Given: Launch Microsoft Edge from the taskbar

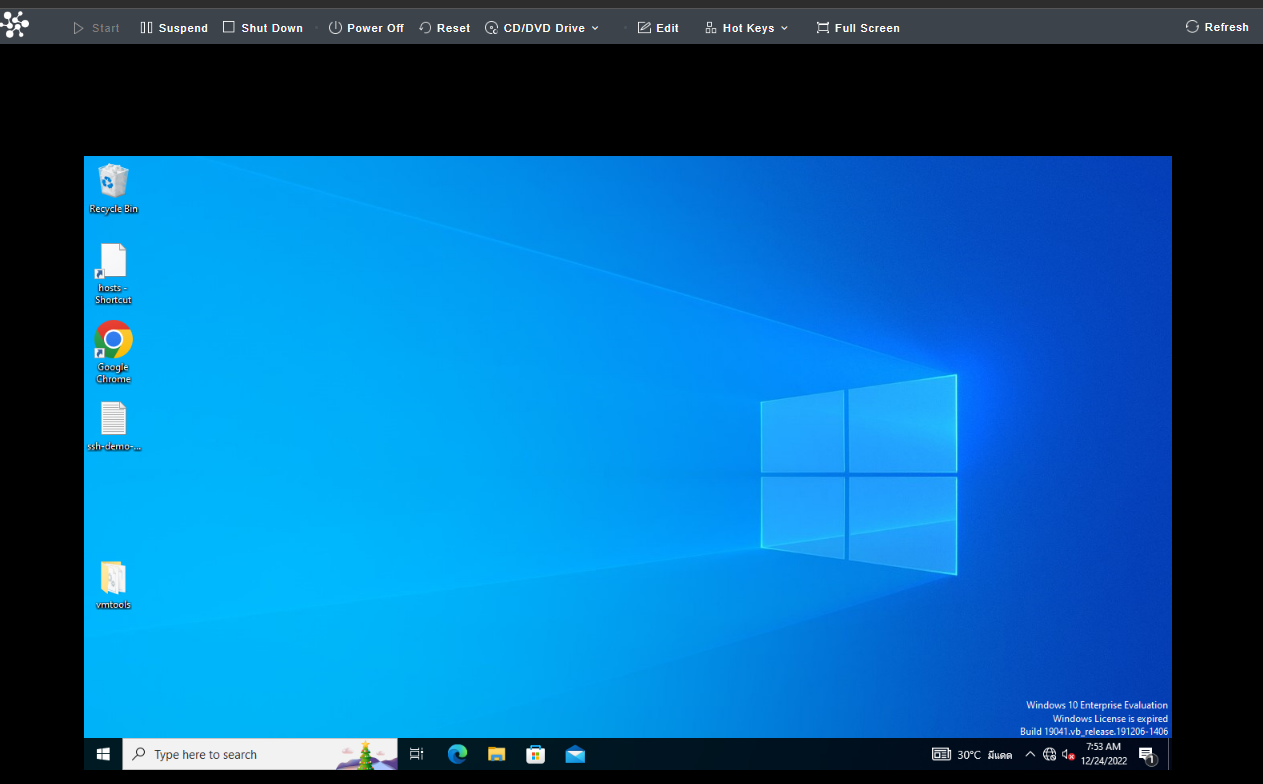Looking at the screenshot, I should tap(457, 754).
